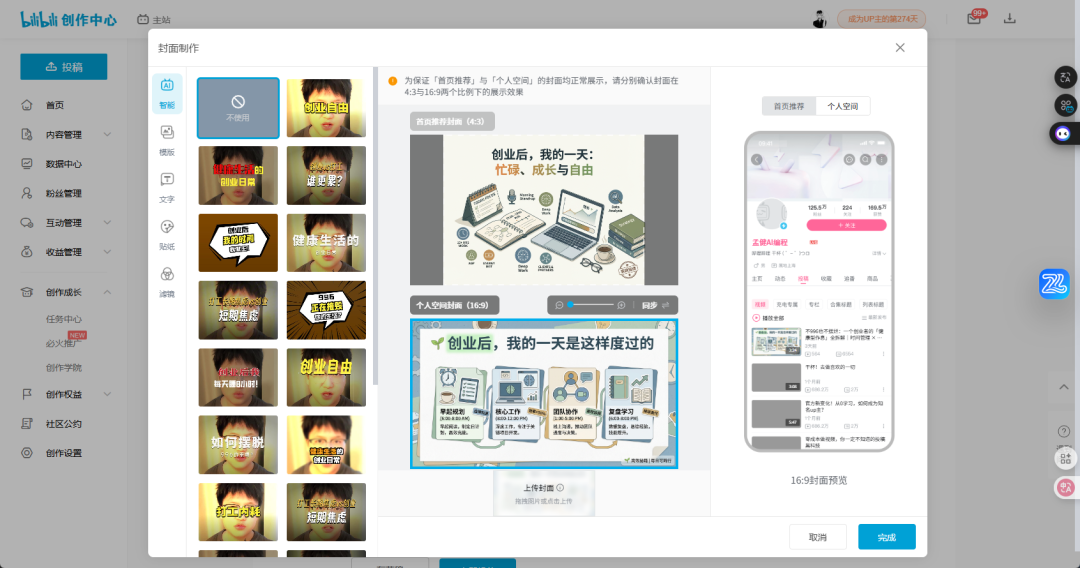The height and width of the screenshot is (568, 1080).
Task: Open the 文字 text tool
Action: pos(167,188)
